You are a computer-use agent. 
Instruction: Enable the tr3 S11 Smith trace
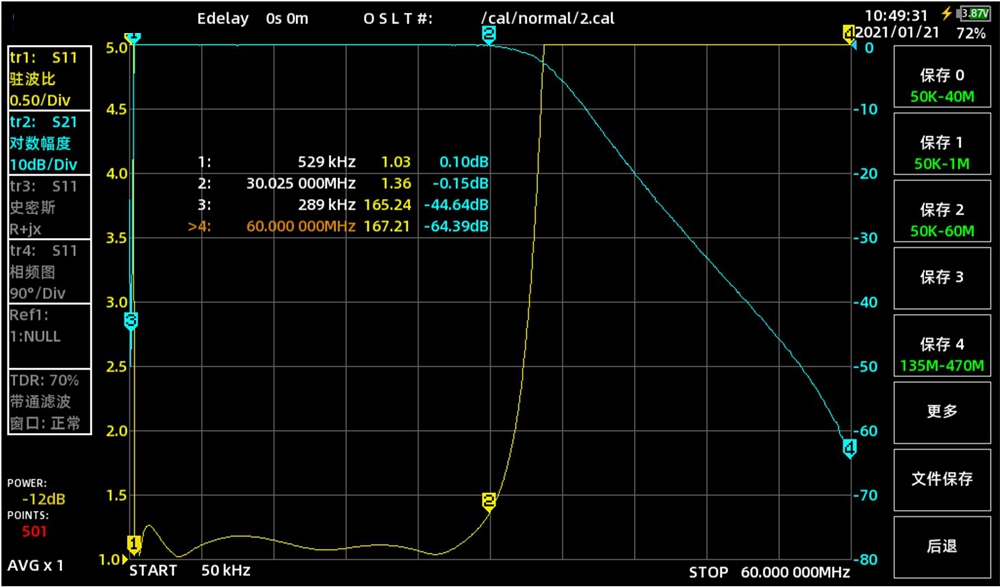pyautogui.click(x=49, y=207)
